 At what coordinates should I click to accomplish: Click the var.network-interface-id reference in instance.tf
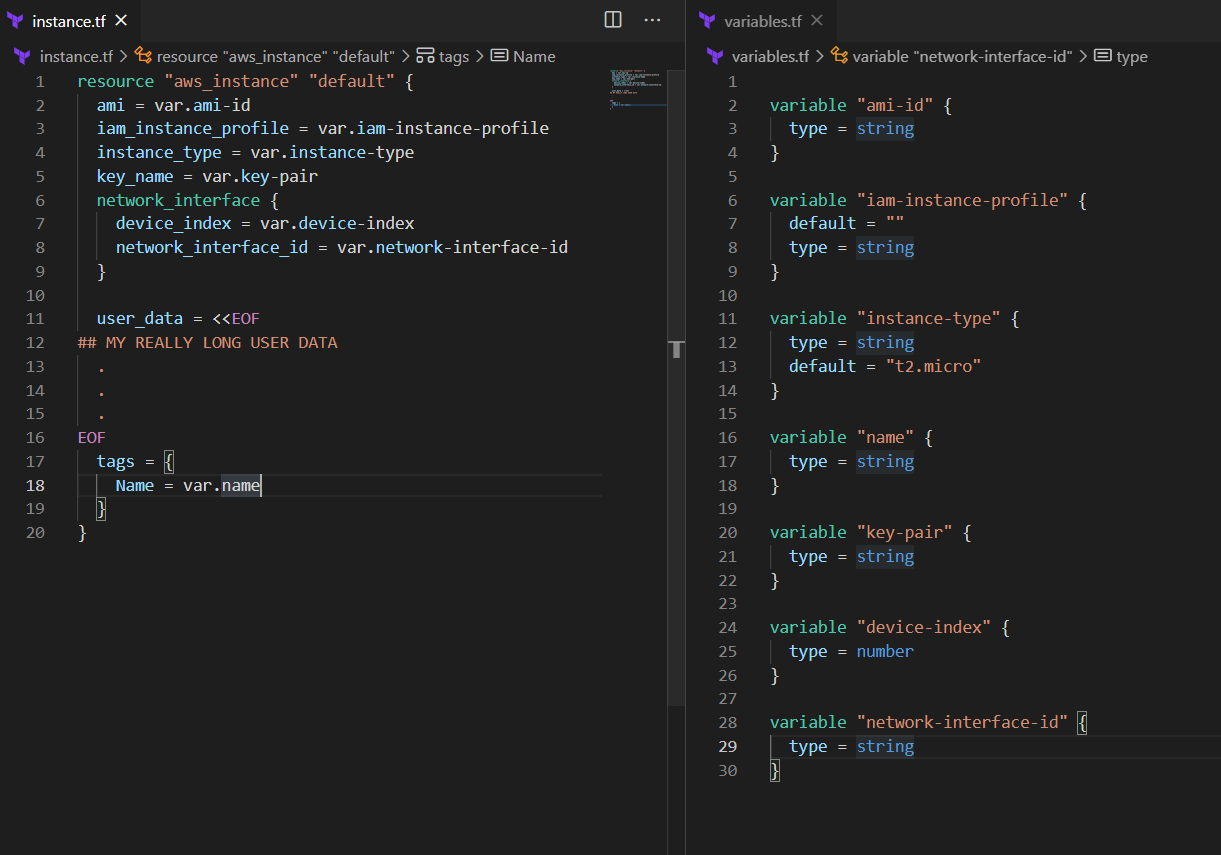tap(452, 247)
